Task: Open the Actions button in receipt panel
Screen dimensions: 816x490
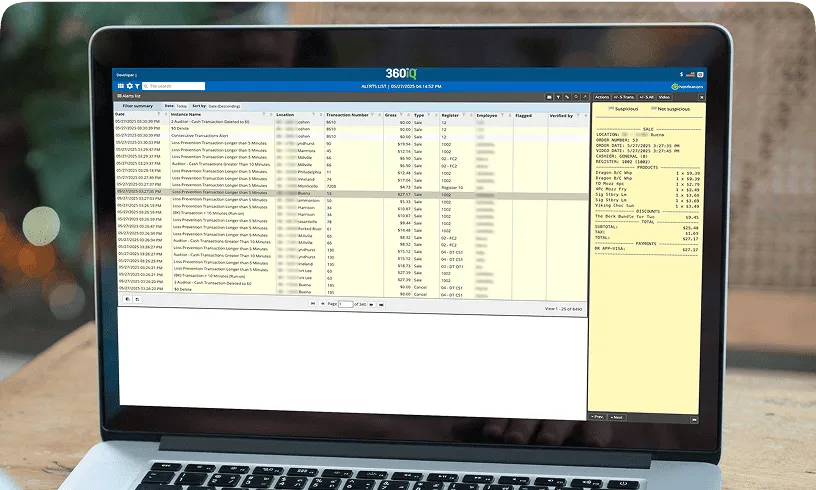Action: click(602, 97)
